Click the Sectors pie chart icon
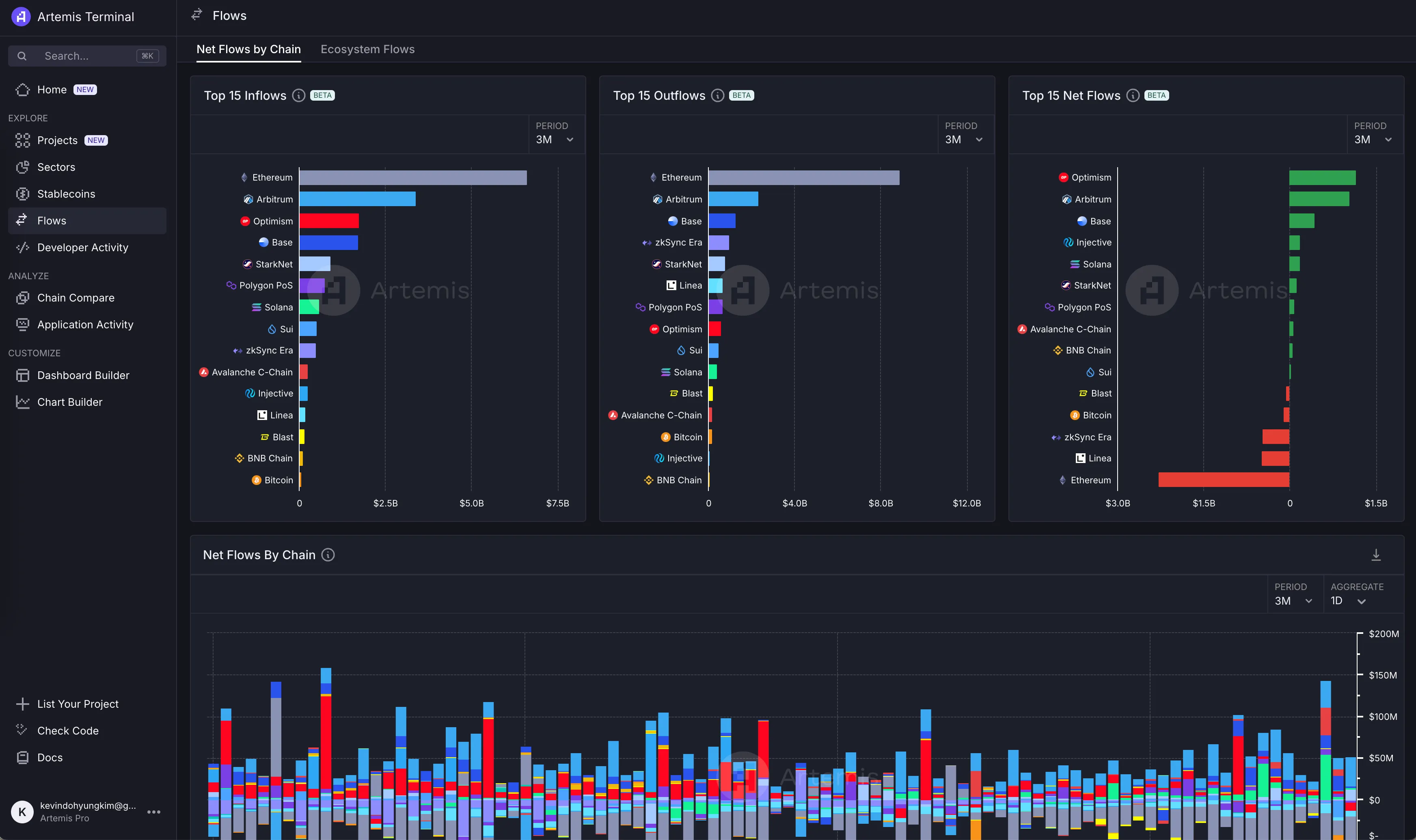 tap(23, 167)
